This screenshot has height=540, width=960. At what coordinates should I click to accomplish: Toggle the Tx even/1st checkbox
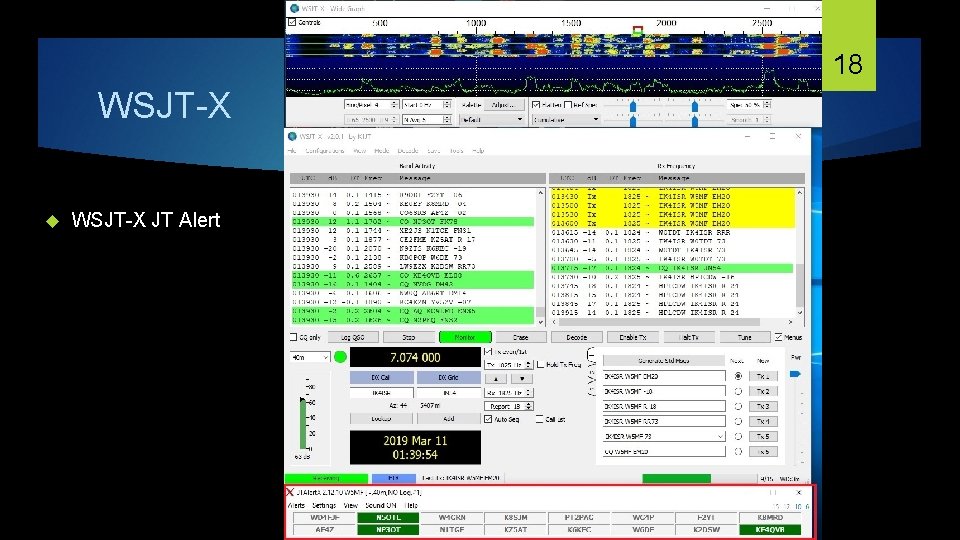tap(488, 352)
